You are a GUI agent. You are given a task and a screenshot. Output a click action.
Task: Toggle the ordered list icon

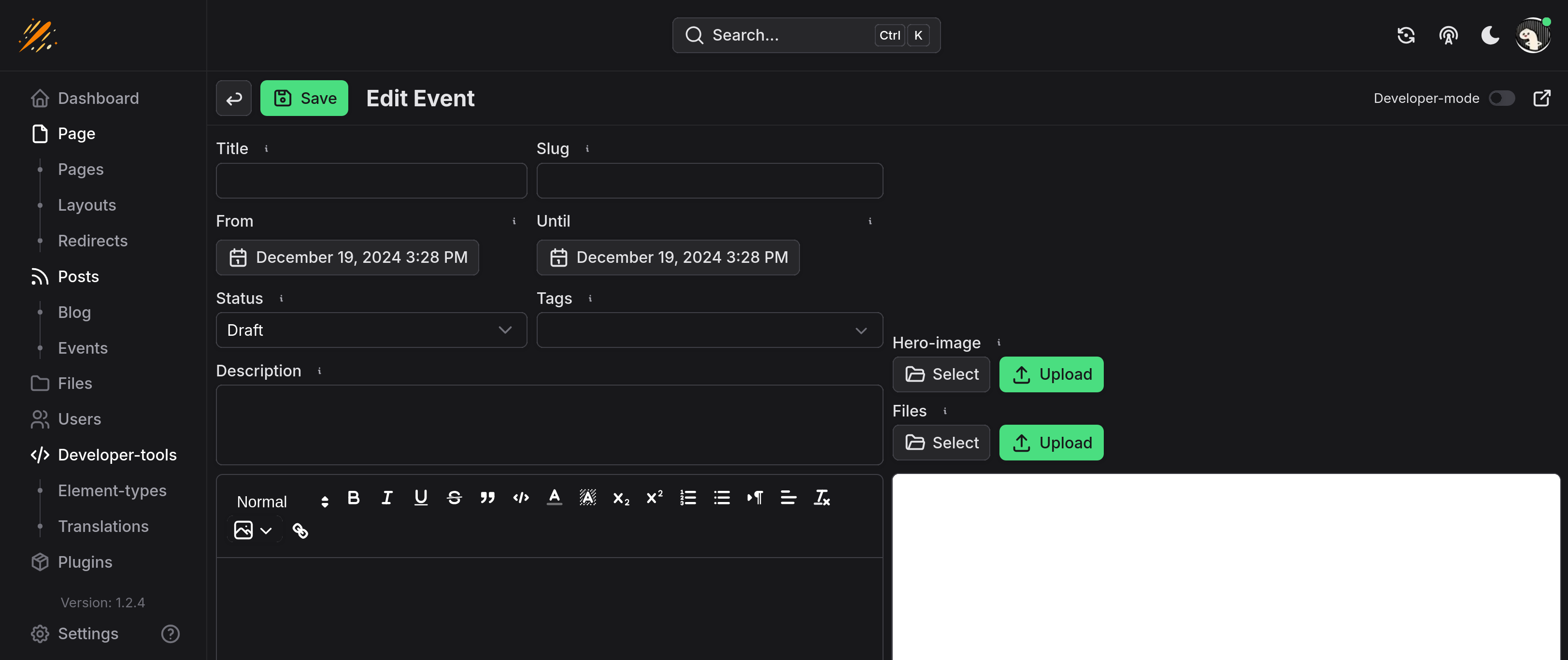[688, 498]
